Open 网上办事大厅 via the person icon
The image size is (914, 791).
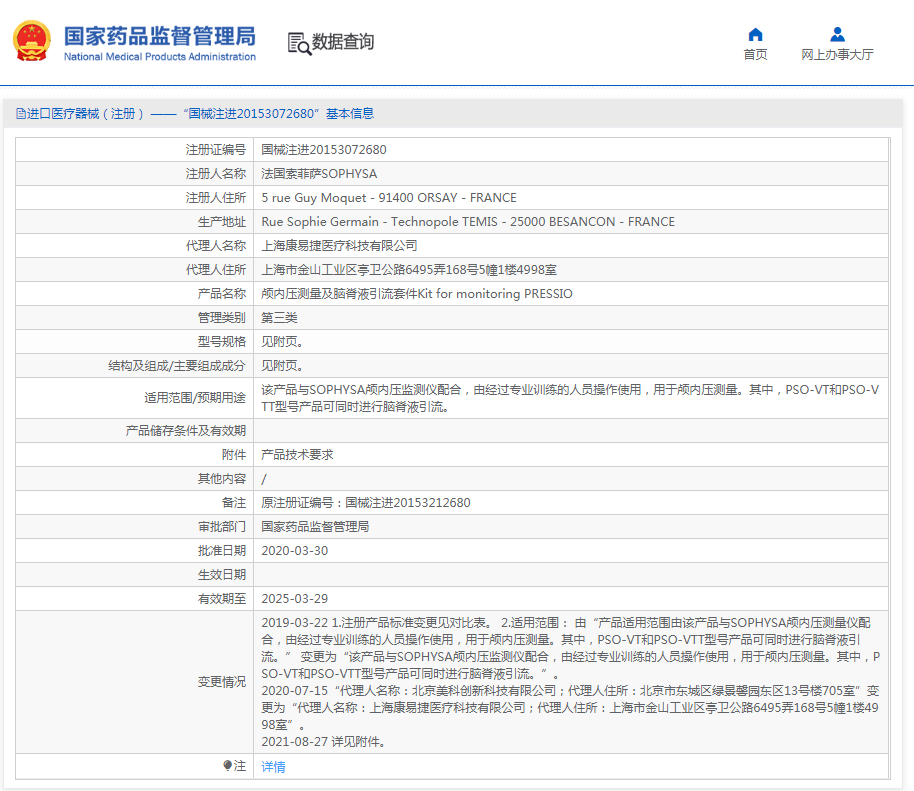[x=835, y=34]
